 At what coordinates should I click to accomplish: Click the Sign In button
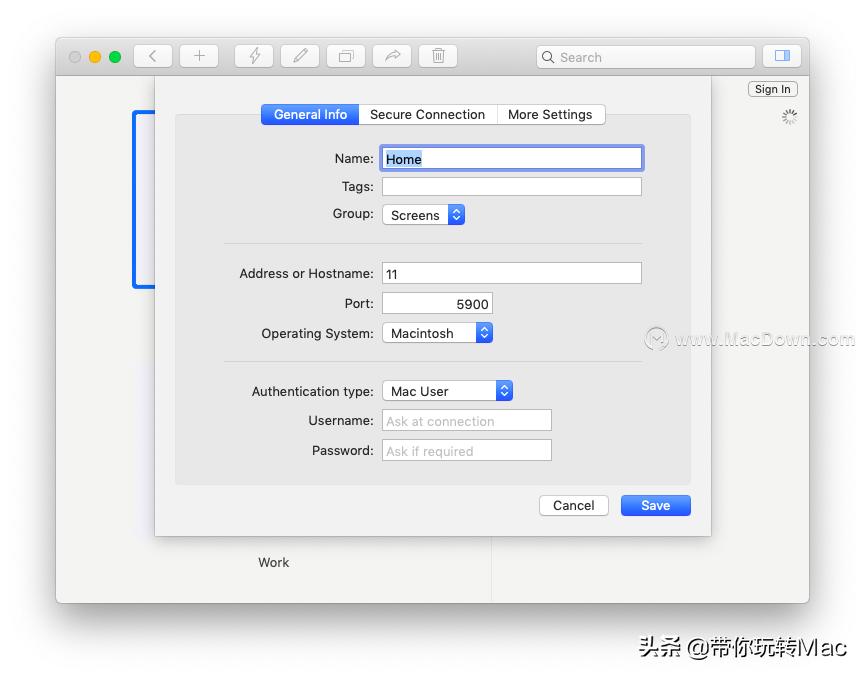772,89
